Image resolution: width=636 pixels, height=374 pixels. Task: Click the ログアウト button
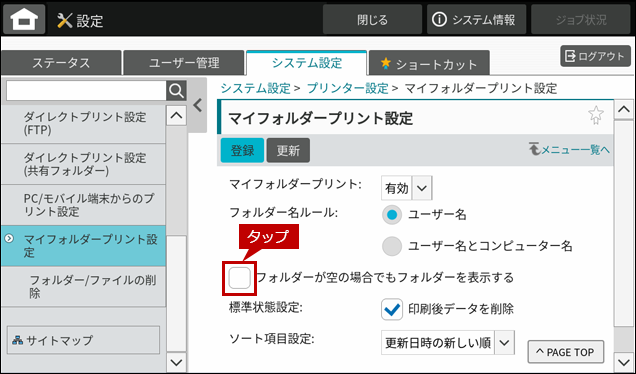[x=595, y=56]
